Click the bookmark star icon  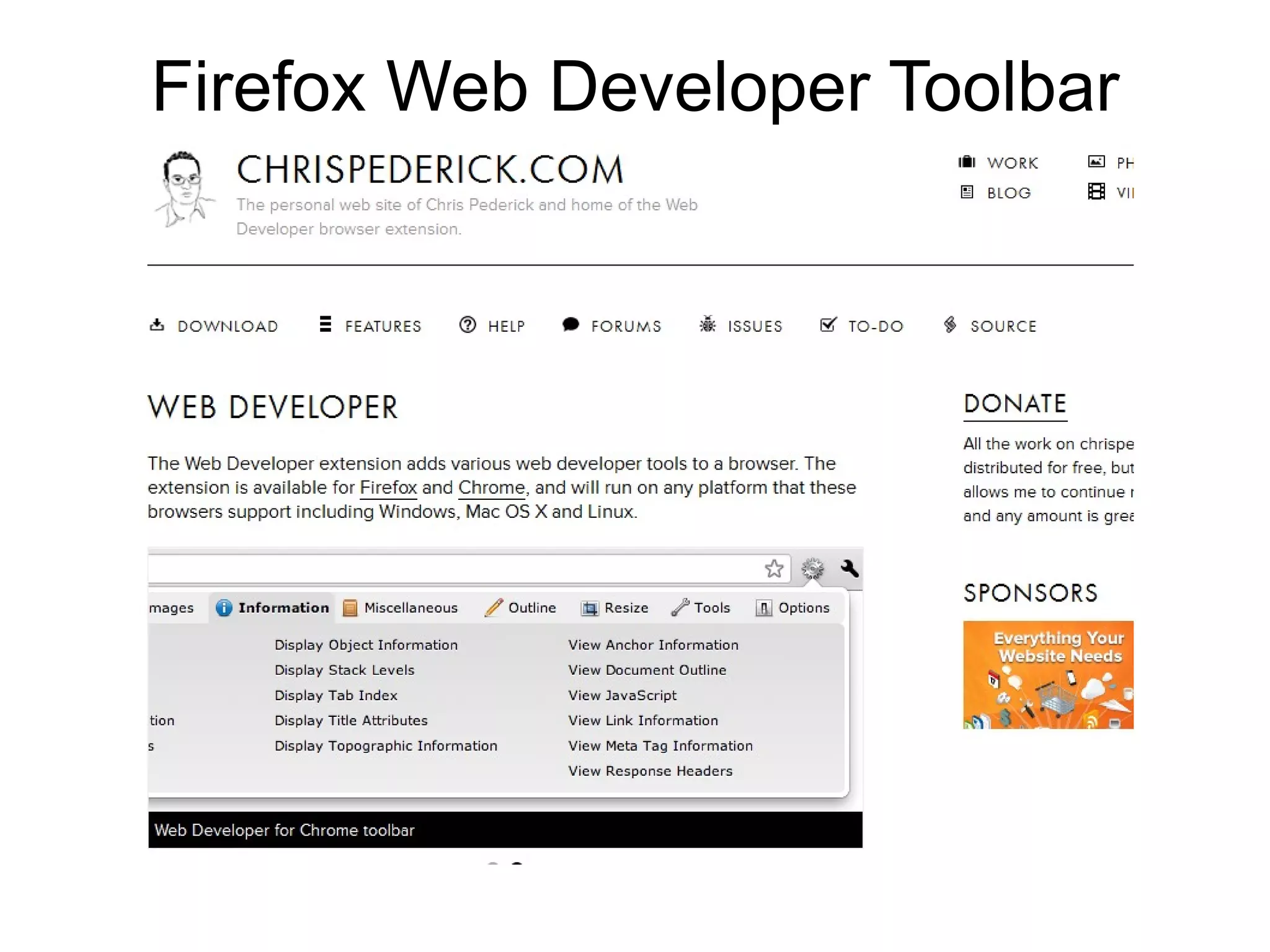774,569
